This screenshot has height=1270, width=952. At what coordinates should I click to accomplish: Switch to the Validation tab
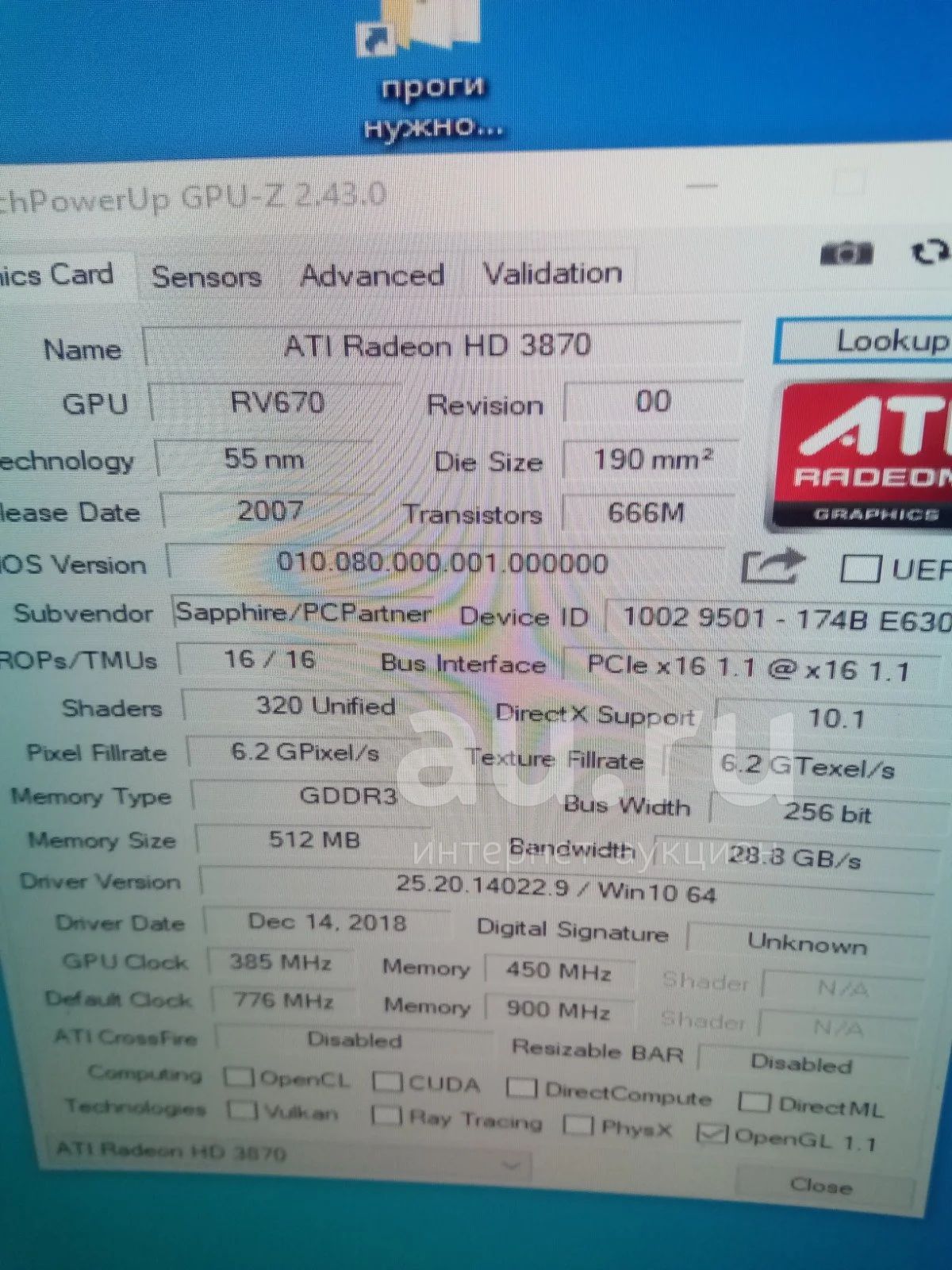click(x=553, y=275)
